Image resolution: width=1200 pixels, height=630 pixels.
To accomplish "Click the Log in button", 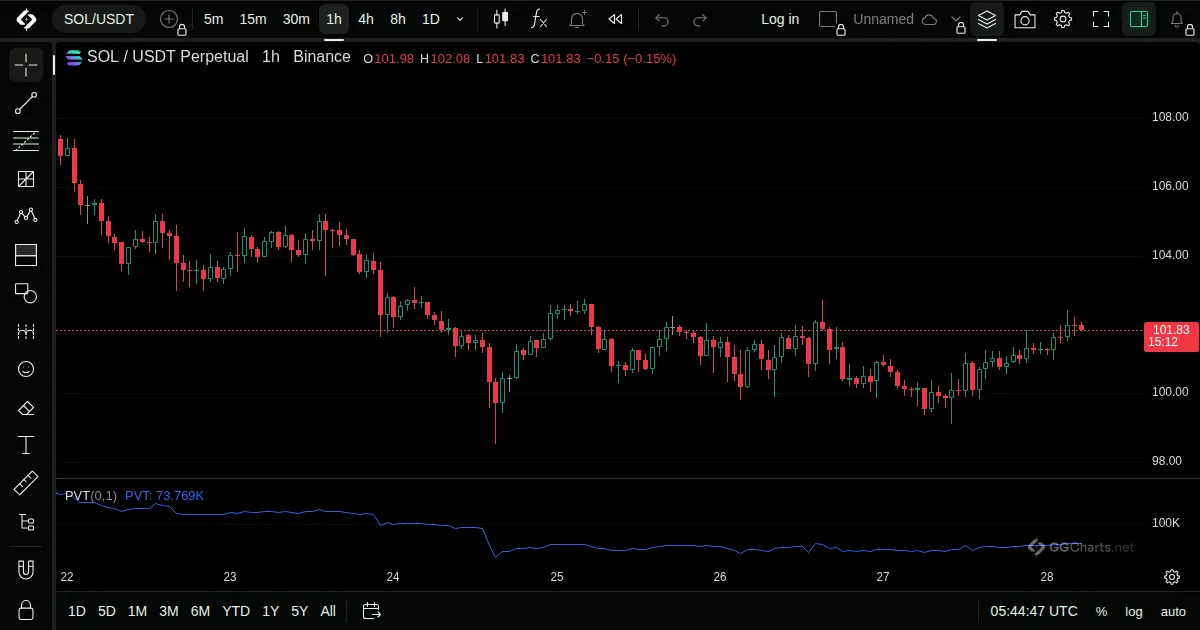I will 780,19.
